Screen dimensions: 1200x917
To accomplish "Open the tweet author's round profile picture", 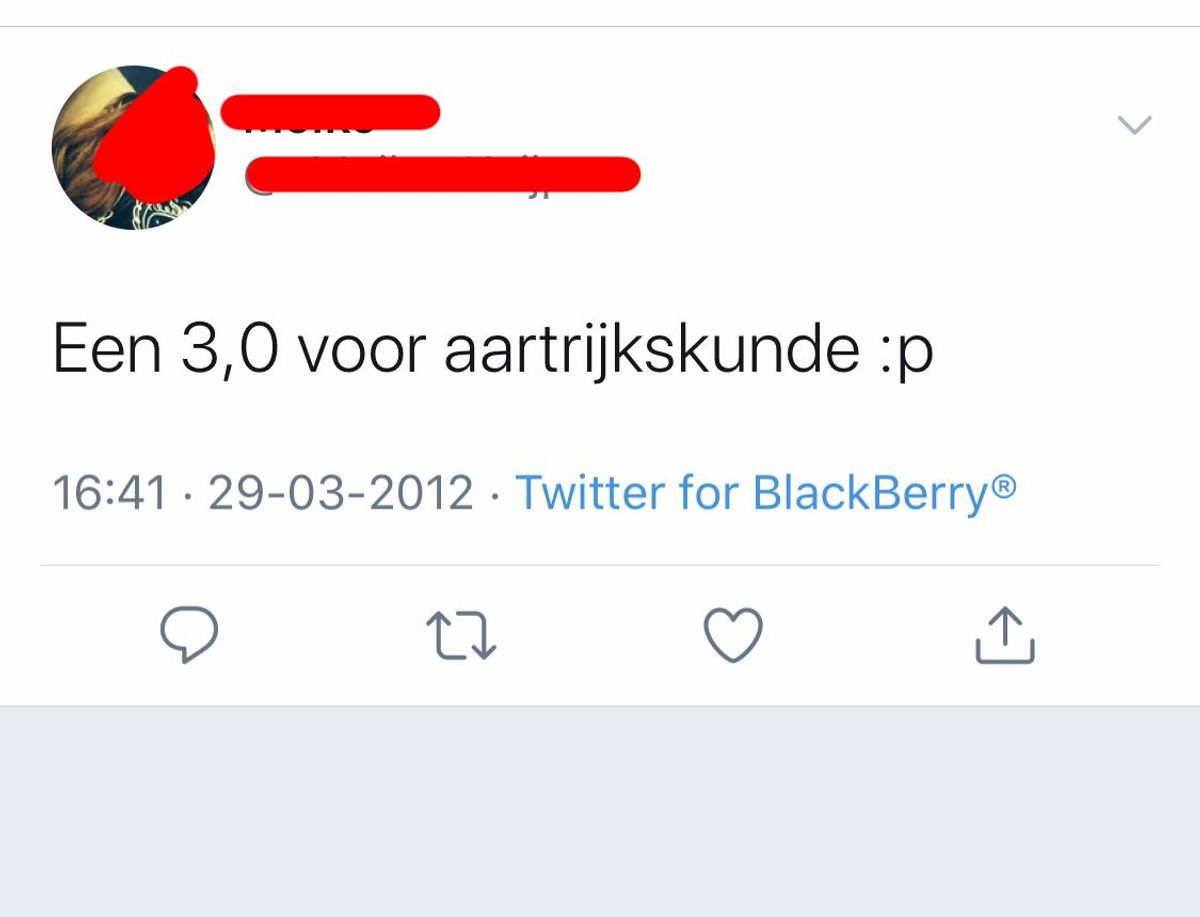I will [133, 148].
